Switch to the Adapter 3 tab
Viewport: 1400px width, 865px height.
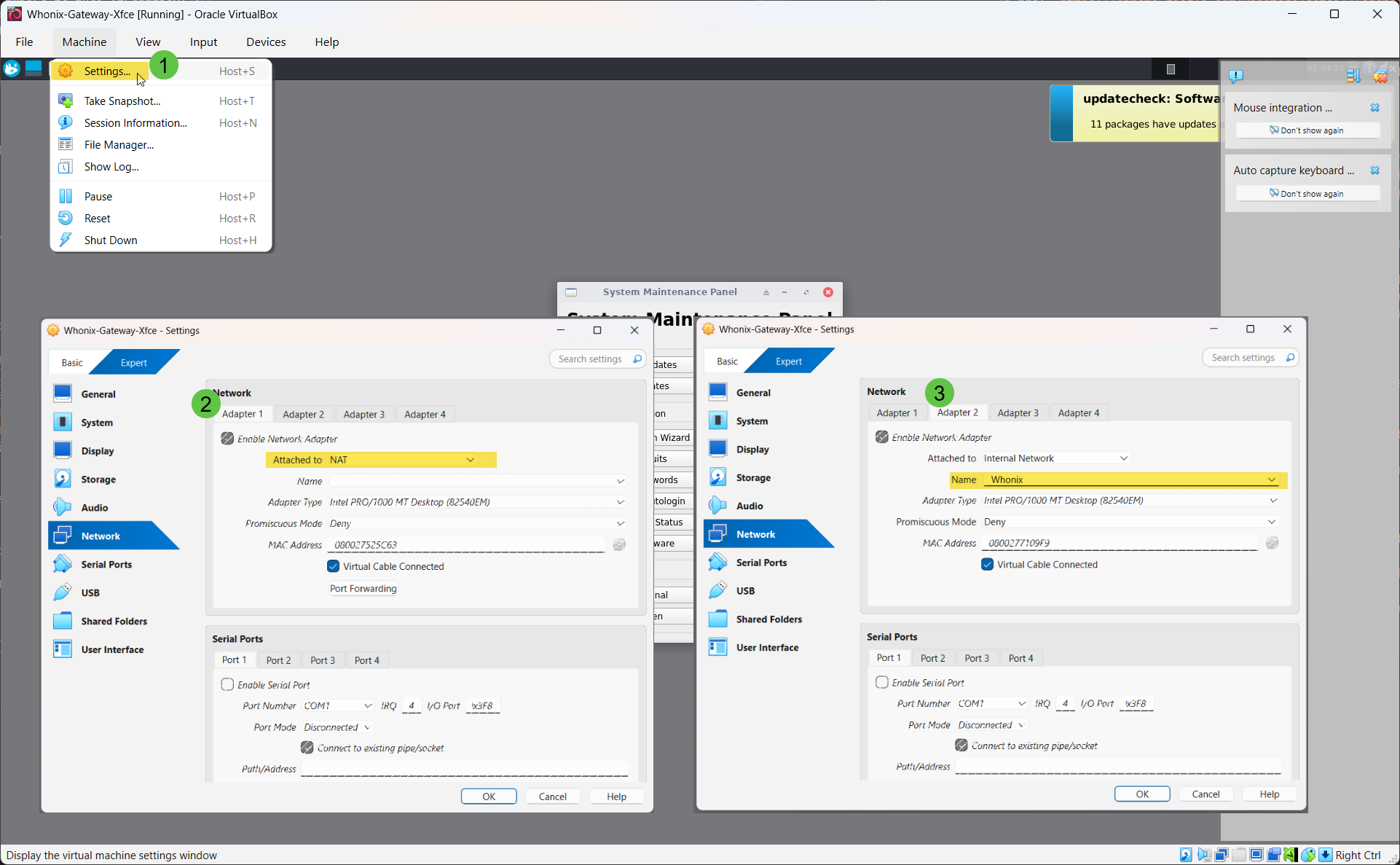364,414
